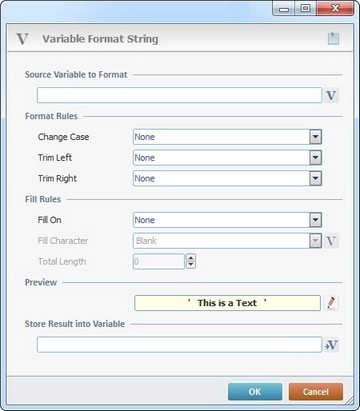The image size is (360, 411).
Task: Open the Fill Character Blank combo box
Action: coord(227,241)
